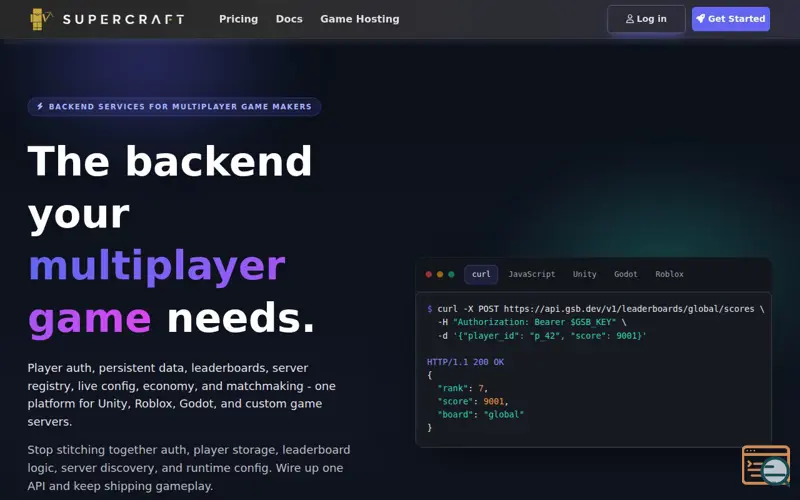Image resolution: width=800 pixels, height=500 pixels.
Task: Click the SUPERCRAFT brand wordmark
Action: point(123,19)
